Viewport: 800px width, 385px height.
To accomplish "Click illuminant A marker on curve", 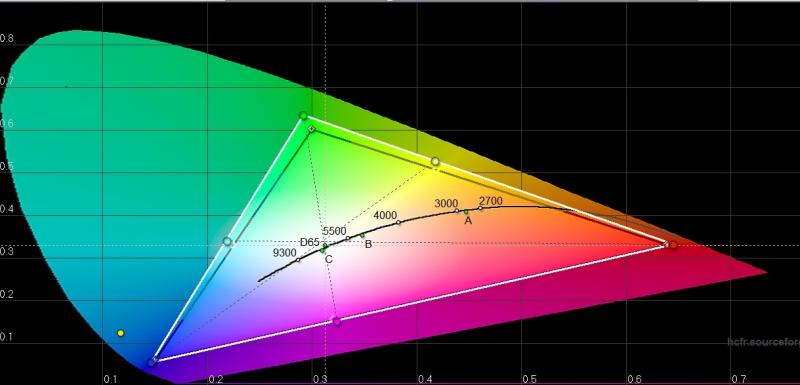I will tap(466, 212).
